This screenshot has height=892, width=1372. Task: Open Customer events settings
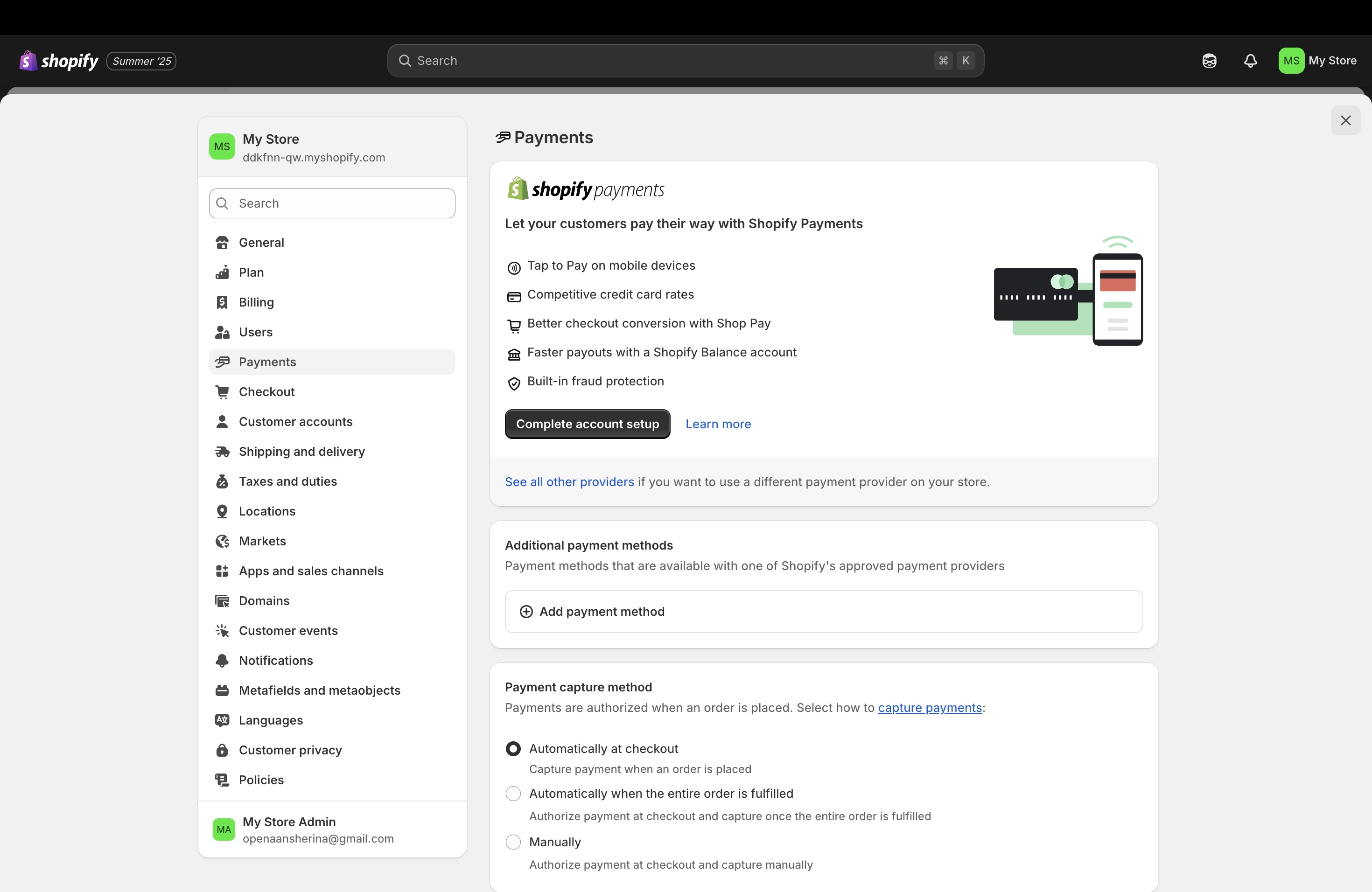[332, 631]
